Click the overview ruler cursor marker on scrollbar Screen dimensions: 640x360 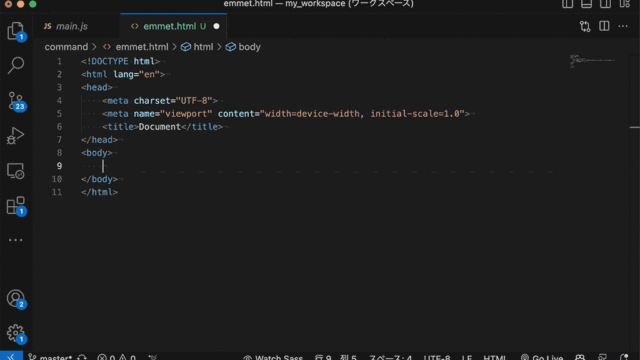coord(634,128)
